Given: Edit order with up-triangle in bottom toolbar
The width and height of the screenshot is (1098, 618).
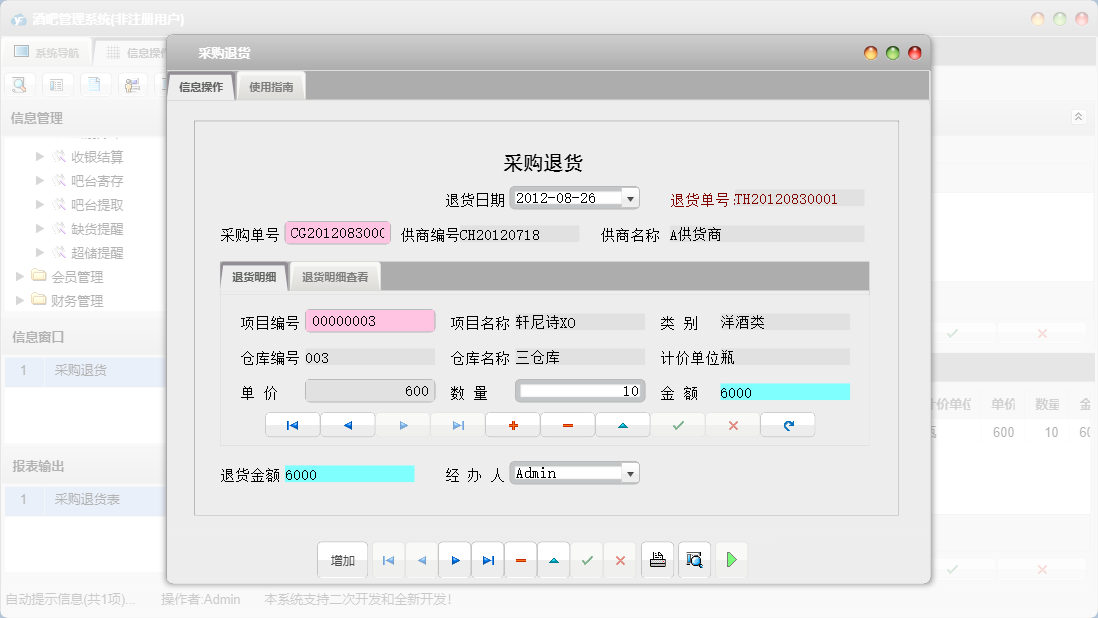Looking at the screenshot, I should (x=554, y=560).
